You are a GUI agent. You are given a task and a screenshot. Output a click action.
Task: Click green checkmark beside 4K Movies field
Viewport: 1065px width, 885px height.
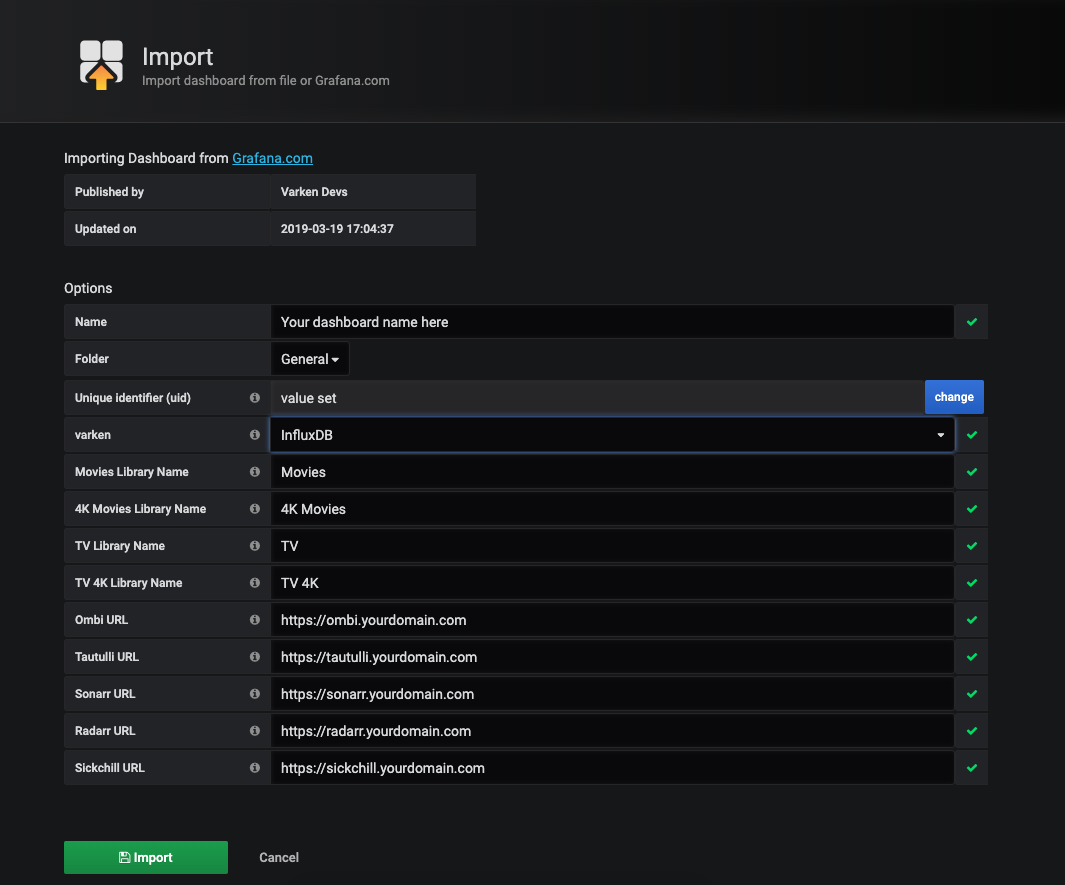click(972, 509)
